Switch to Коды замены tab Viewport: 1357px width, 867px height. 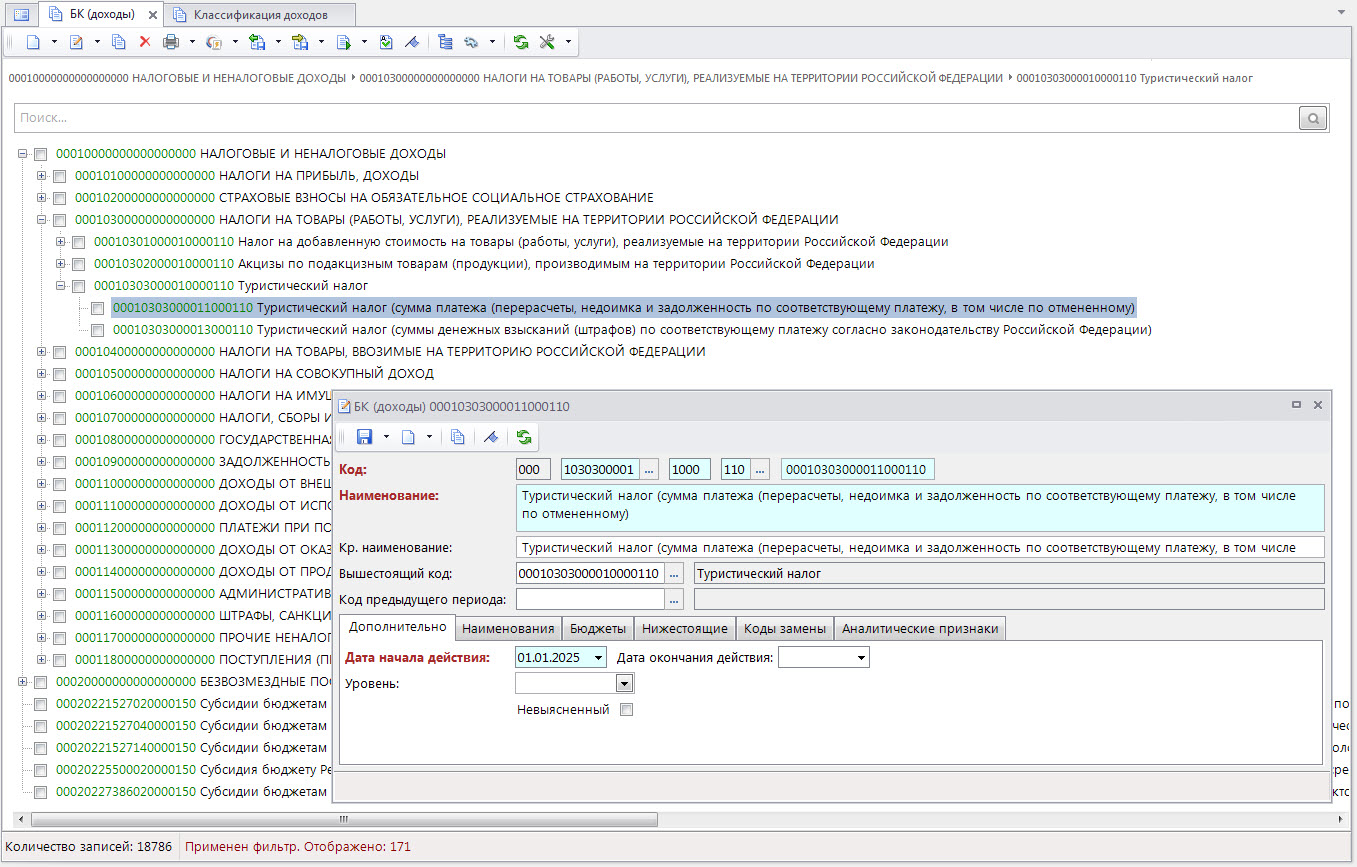click(x=785, y=628)
